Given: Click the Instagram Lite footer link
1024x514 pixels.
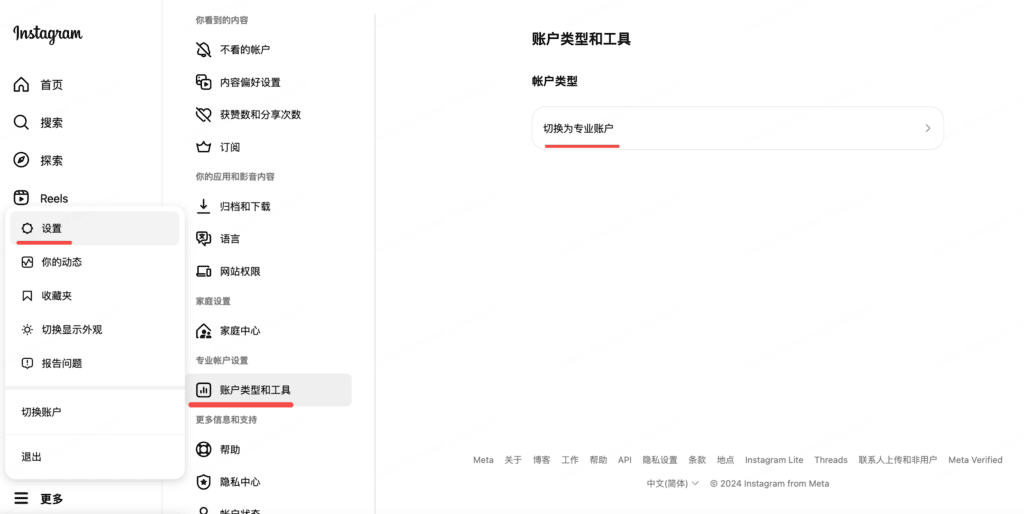Looking at the screenshot, I should [x=775, y=460].
